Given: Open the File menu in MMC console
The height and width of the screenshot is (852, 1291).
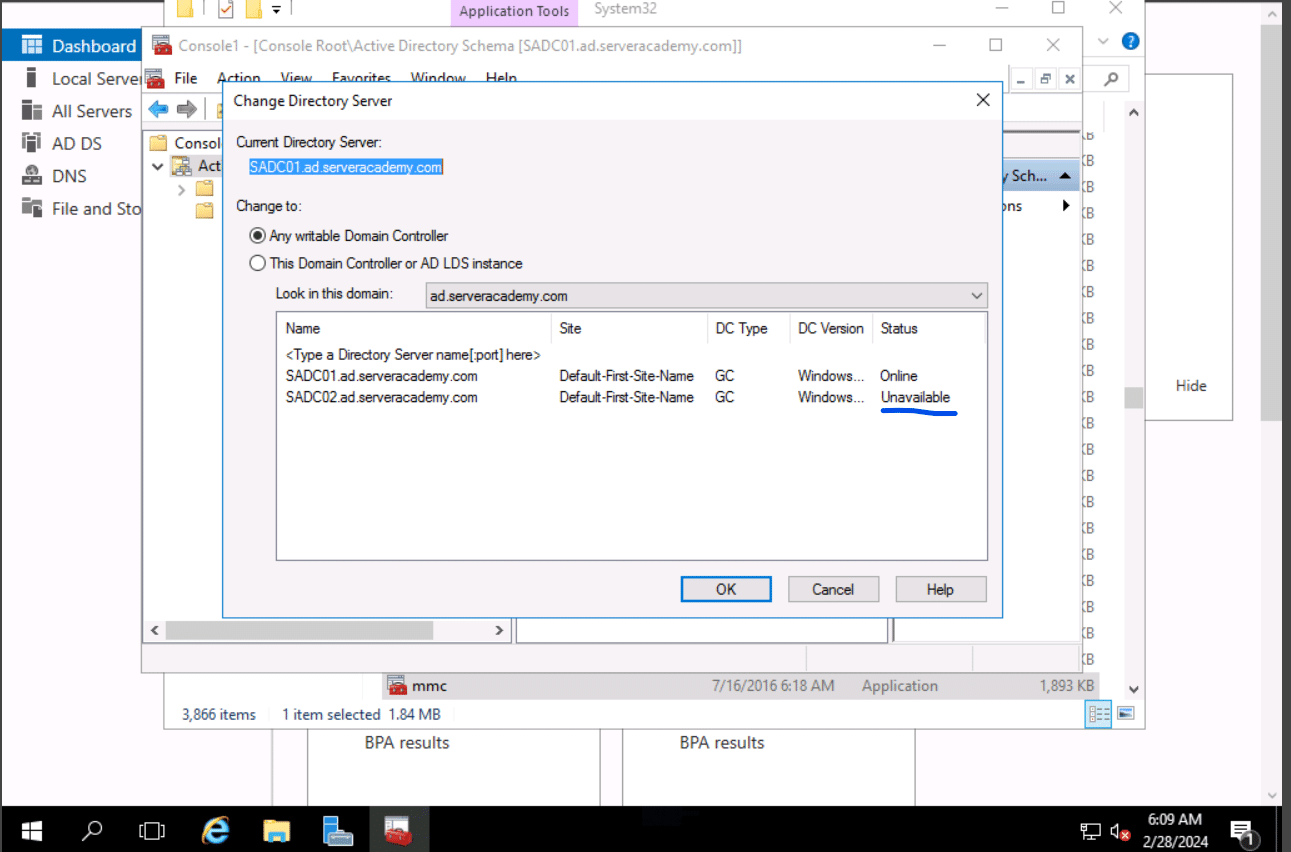Looking at the screenshot, I should [x=185, y=78].
